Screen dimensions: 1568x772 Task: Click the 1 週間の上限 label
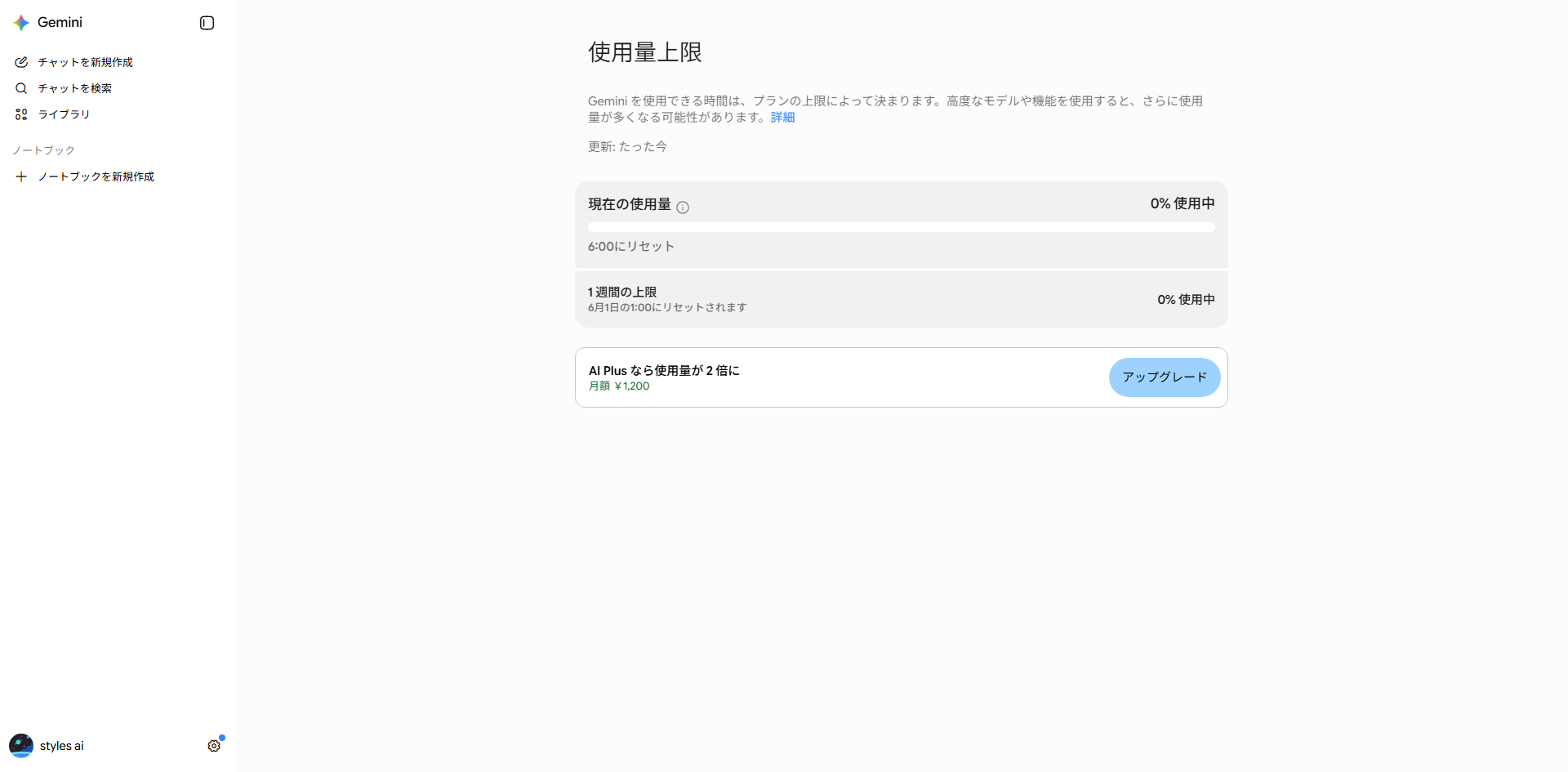coord(622,292)
